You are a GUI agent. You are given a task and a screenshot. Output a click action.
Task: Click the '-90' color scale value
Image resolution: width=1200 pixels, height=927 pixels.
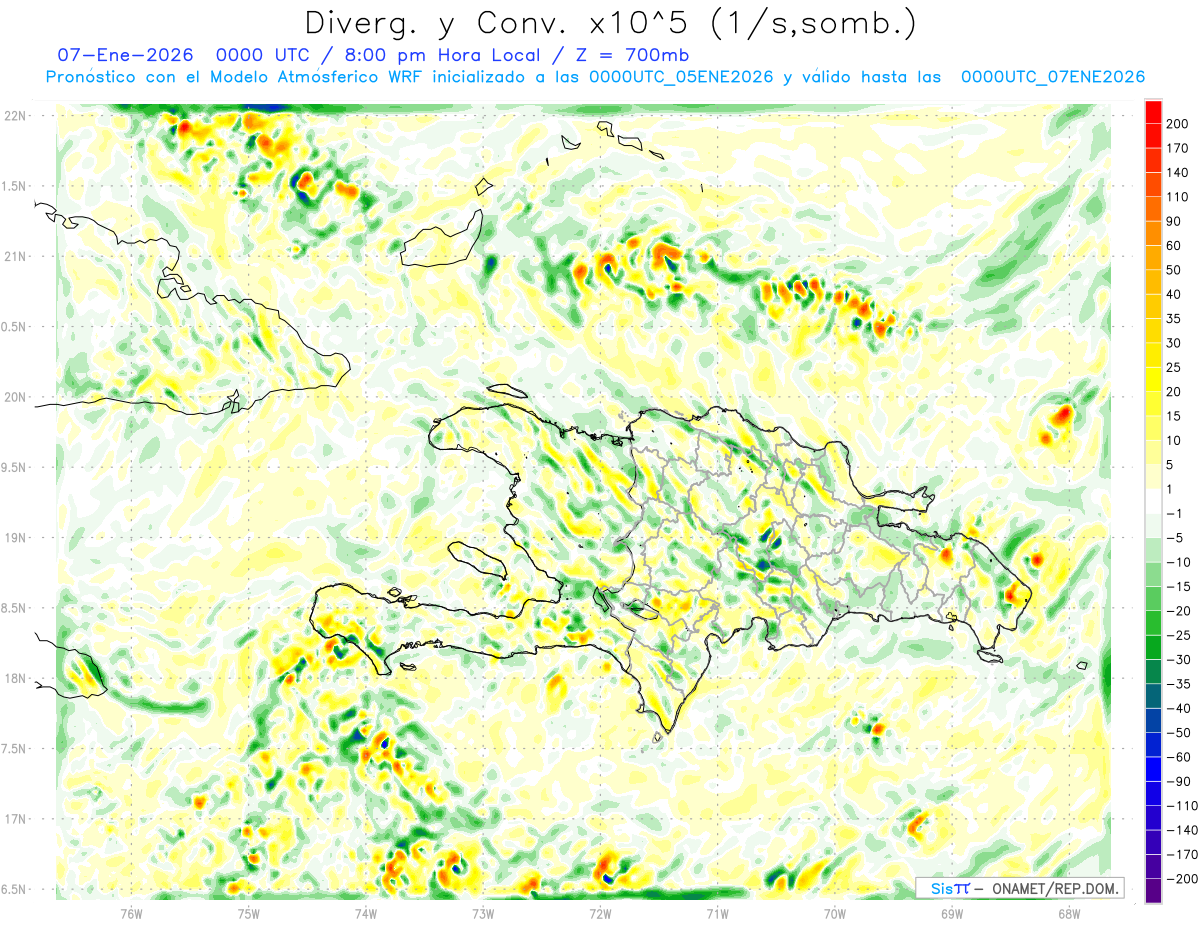coord(1178,782)
